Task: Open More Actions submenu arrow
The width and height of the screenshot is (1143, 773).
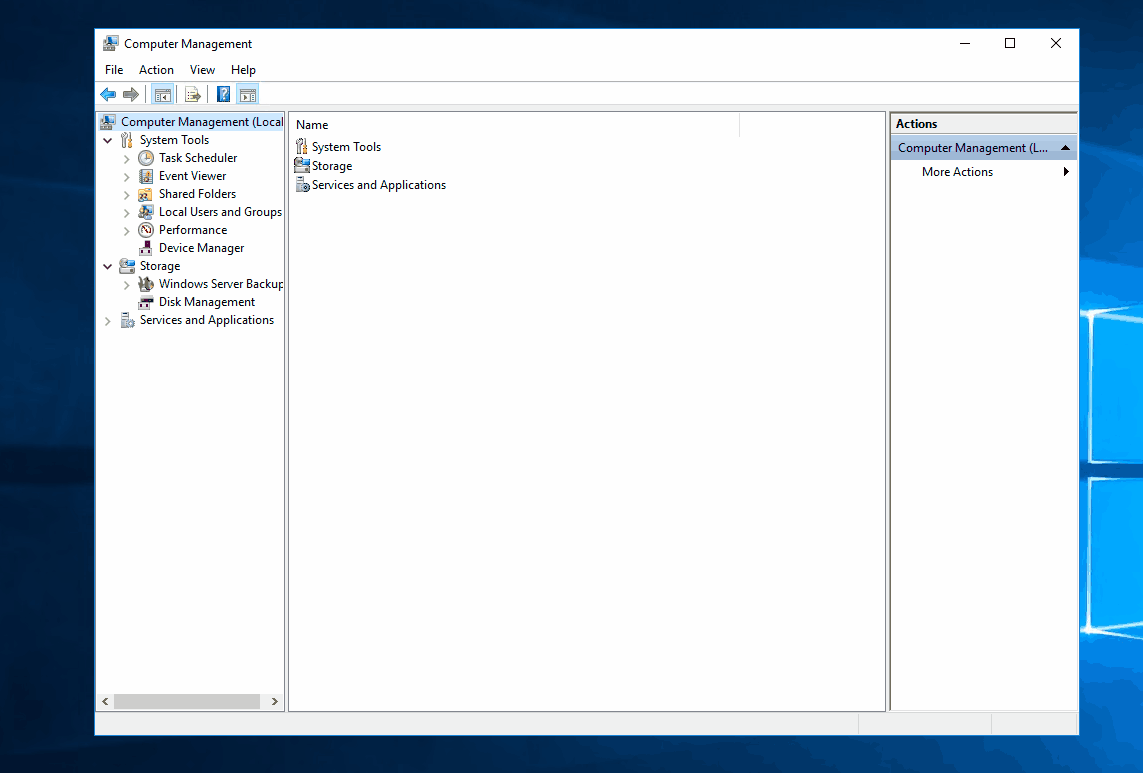Action: [1066, 171]
